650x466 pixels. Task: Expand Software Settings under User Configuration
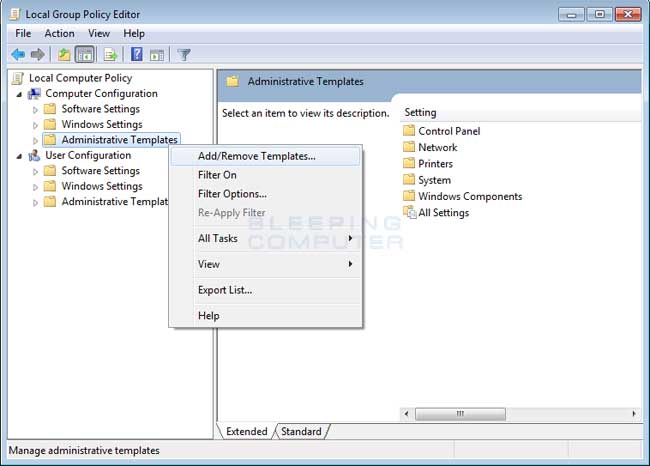coord(35,172)
